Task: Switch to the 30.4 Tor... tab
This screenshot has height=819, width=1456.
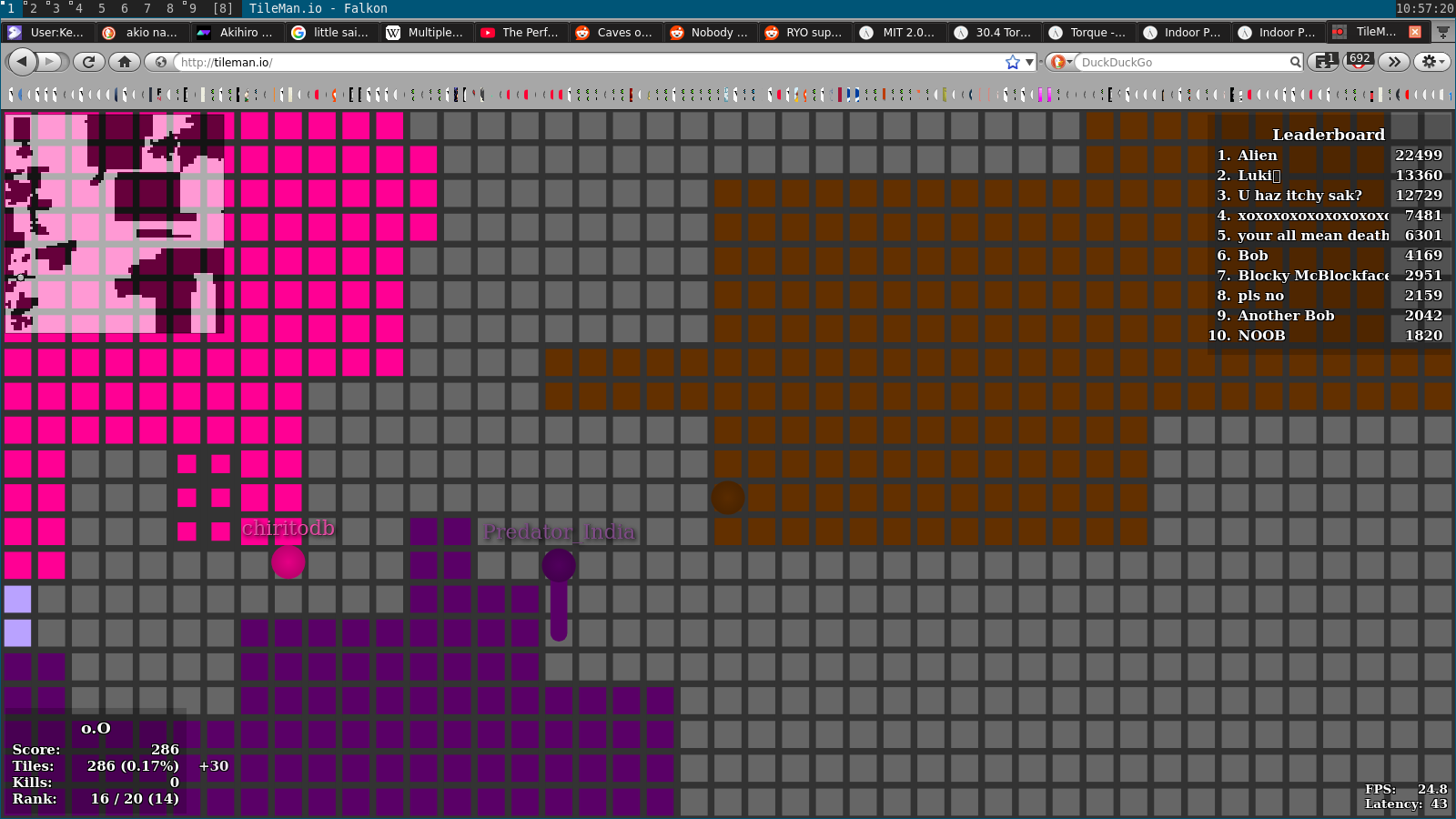Action: coord(993,32)
